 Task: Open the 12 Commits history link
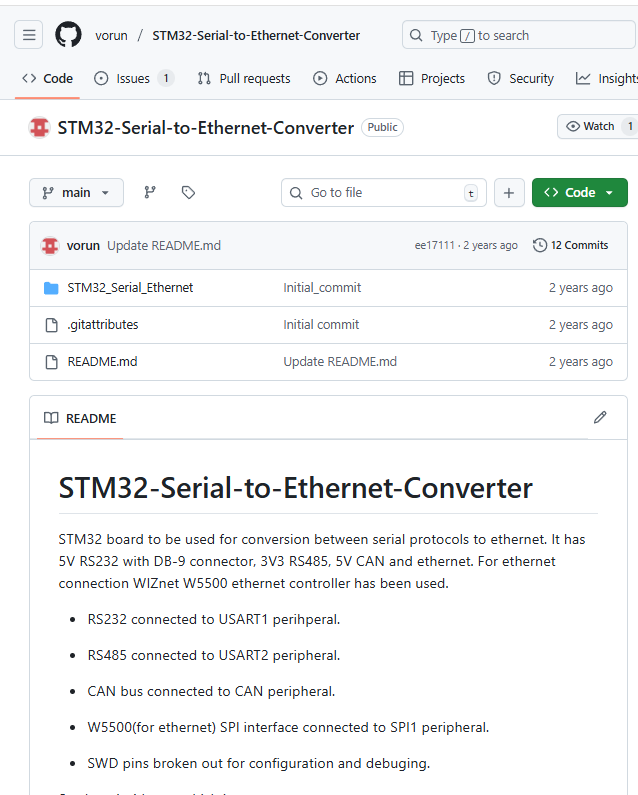click(570, 245)
